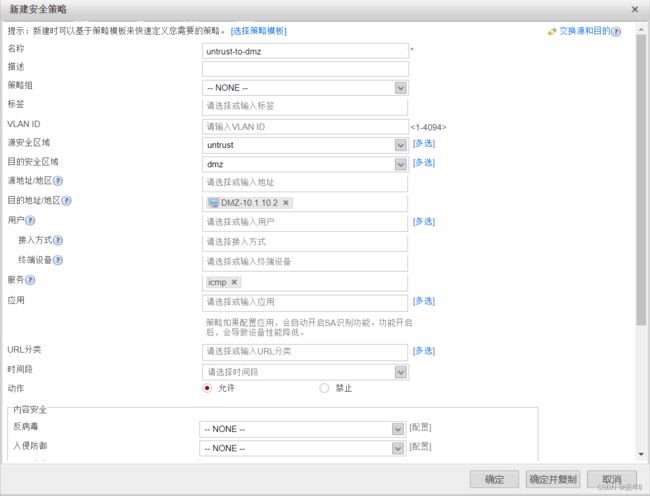The width and height of the screenshot is (650, 496).
Task: Click 选择策略模板 link
Action: click(259, 31)
